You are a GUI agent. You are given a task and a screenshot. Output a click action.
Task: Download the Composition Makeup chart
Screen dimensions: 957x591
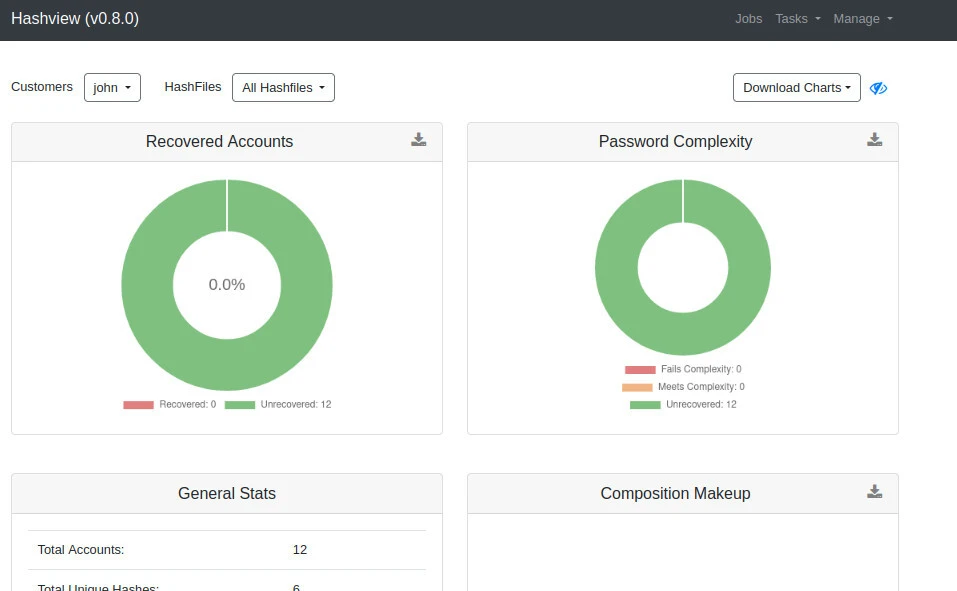pyautogui.click(x=874, y=492)
